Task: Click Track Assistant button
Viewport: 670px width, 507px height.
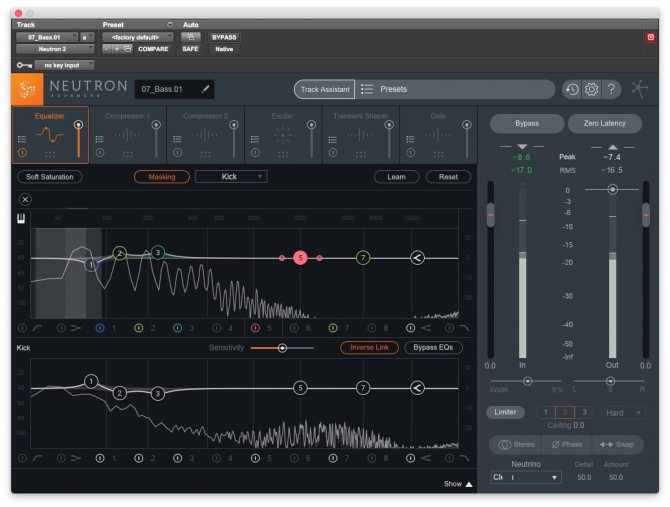Action: (x=324, y=89)
